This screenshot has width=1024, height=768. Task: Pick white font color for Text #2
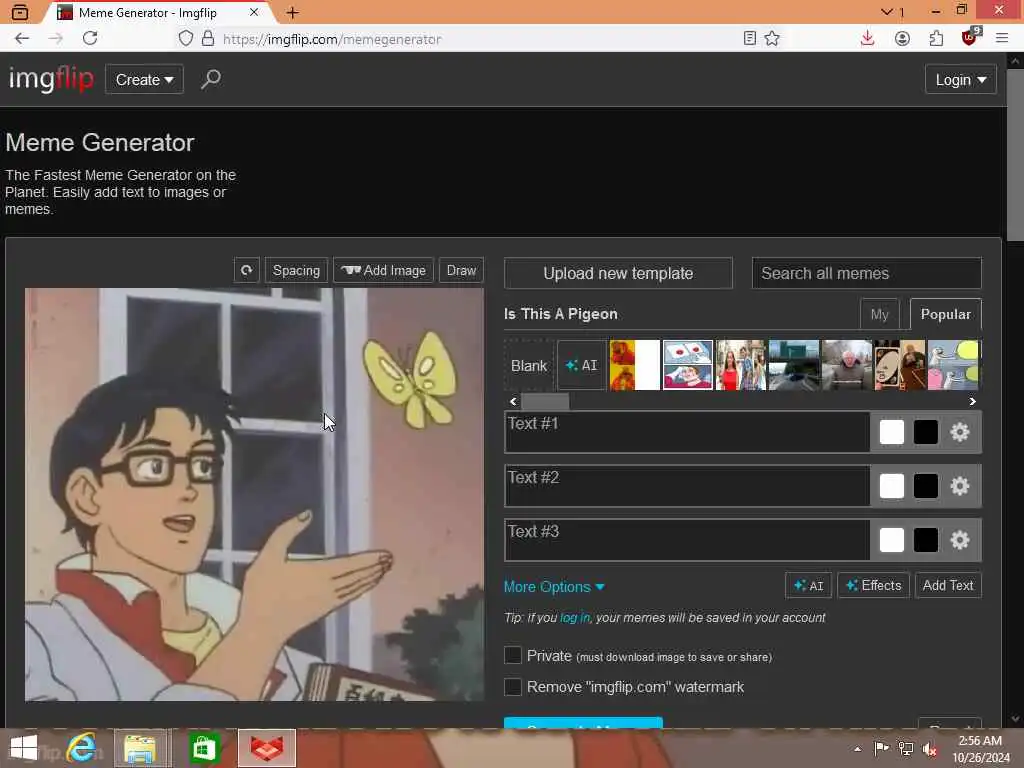click(x=891, y=486)
